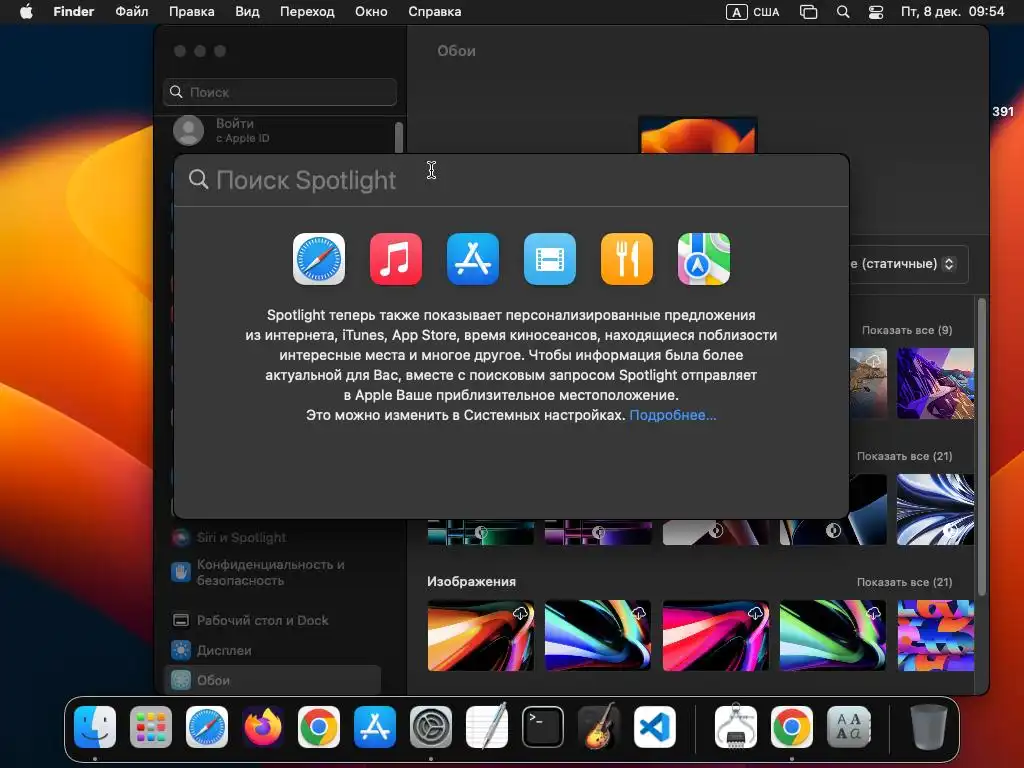Open the Maps icon in Spotlight
The image size is (1024, 768).
704,259
